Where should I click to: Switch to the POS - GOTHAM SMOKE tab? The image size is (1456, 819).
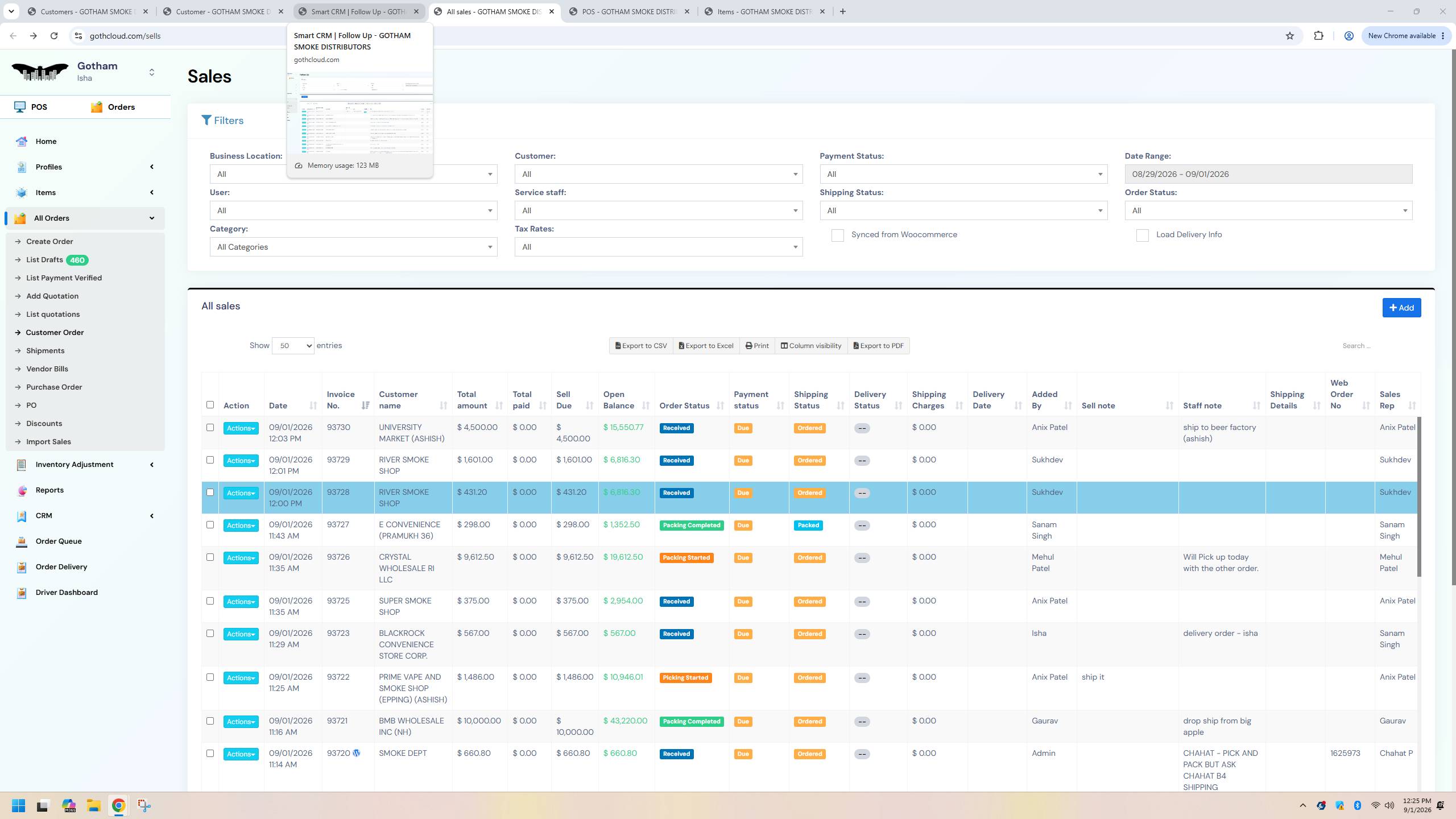coord(630,11)
